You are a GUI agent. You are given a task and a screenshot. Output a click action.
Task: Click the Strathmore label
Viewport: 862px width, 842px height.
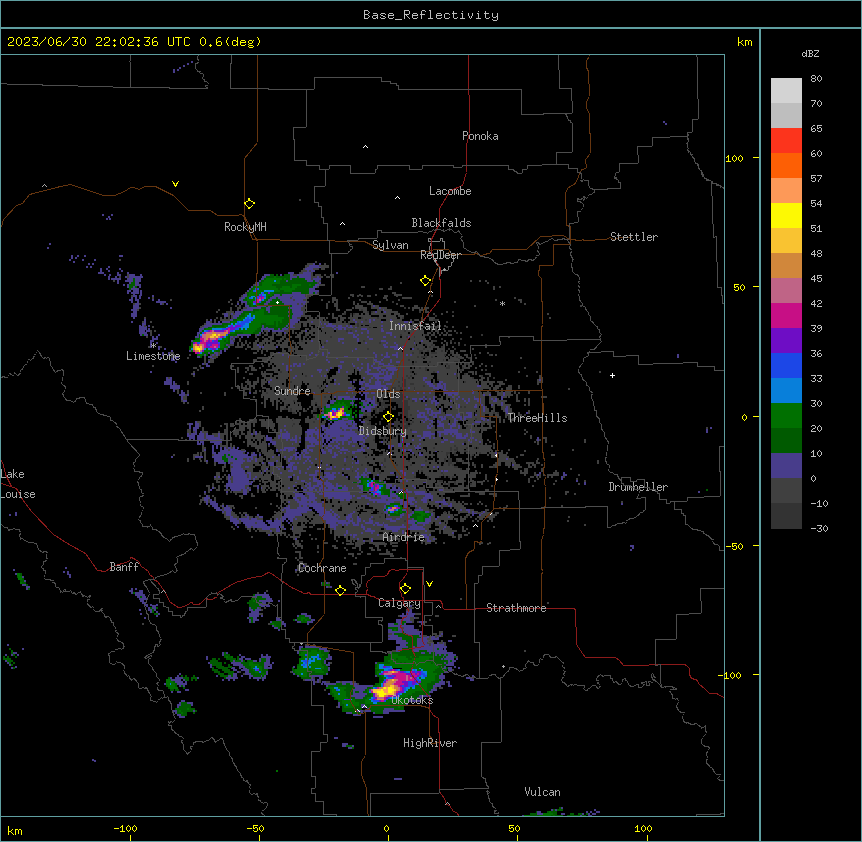[x=516, y=608]
